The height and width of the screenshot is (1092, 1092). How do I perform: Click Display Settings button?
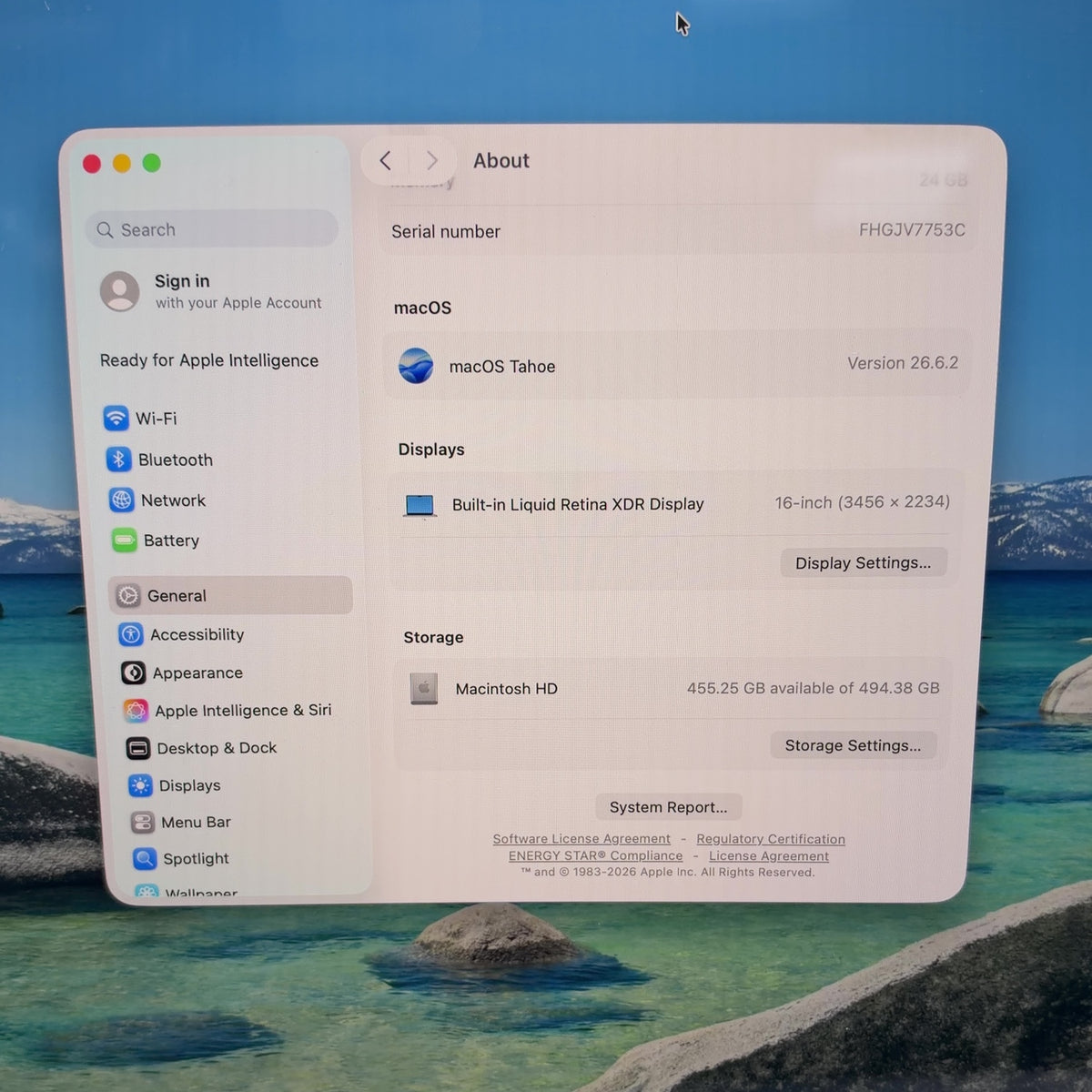[x=863, y=562]
